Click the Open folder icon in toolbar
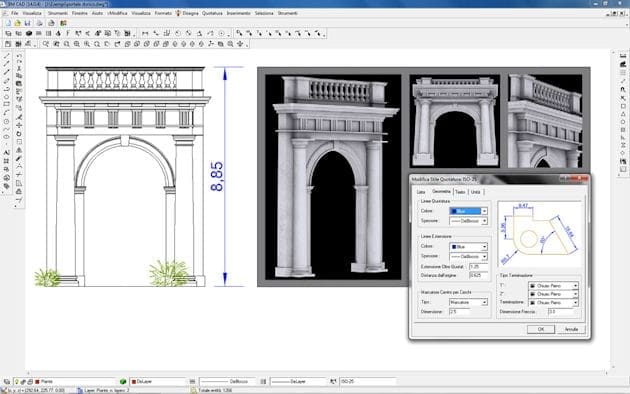Image resolution: width=630 pixels, height=394 pixels. click(x=17, y=23)
